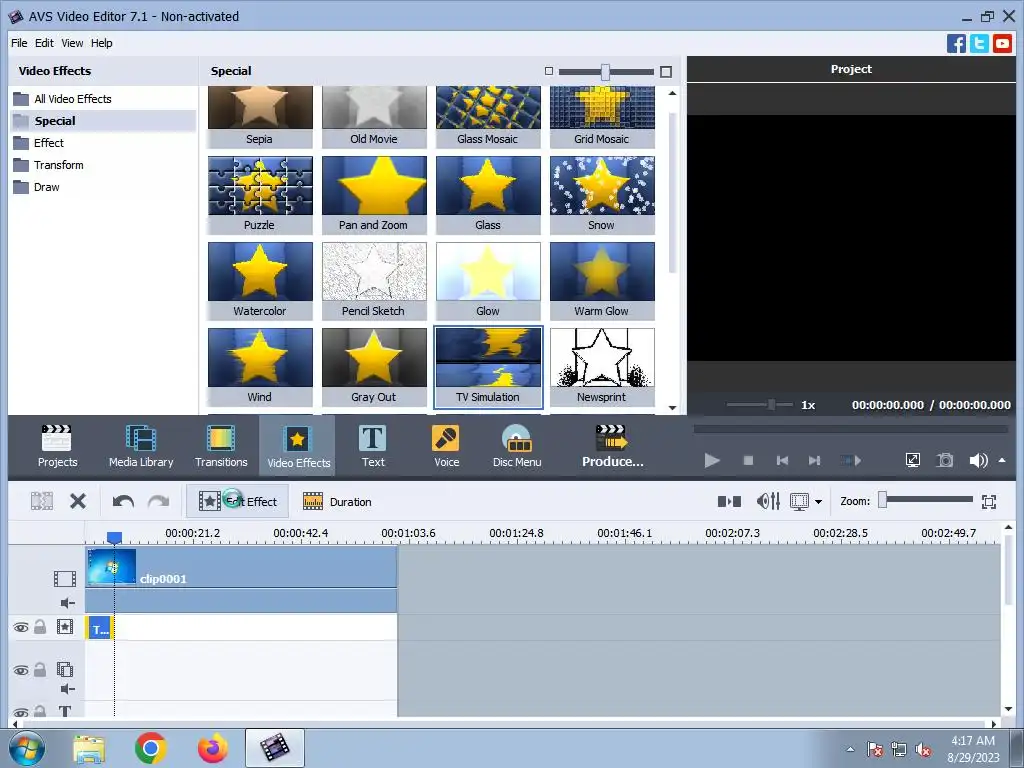The height and width of the screenshot is (768, 1024).
Task: Select the Newsprint effect
Action: click(x=601, y=367)
